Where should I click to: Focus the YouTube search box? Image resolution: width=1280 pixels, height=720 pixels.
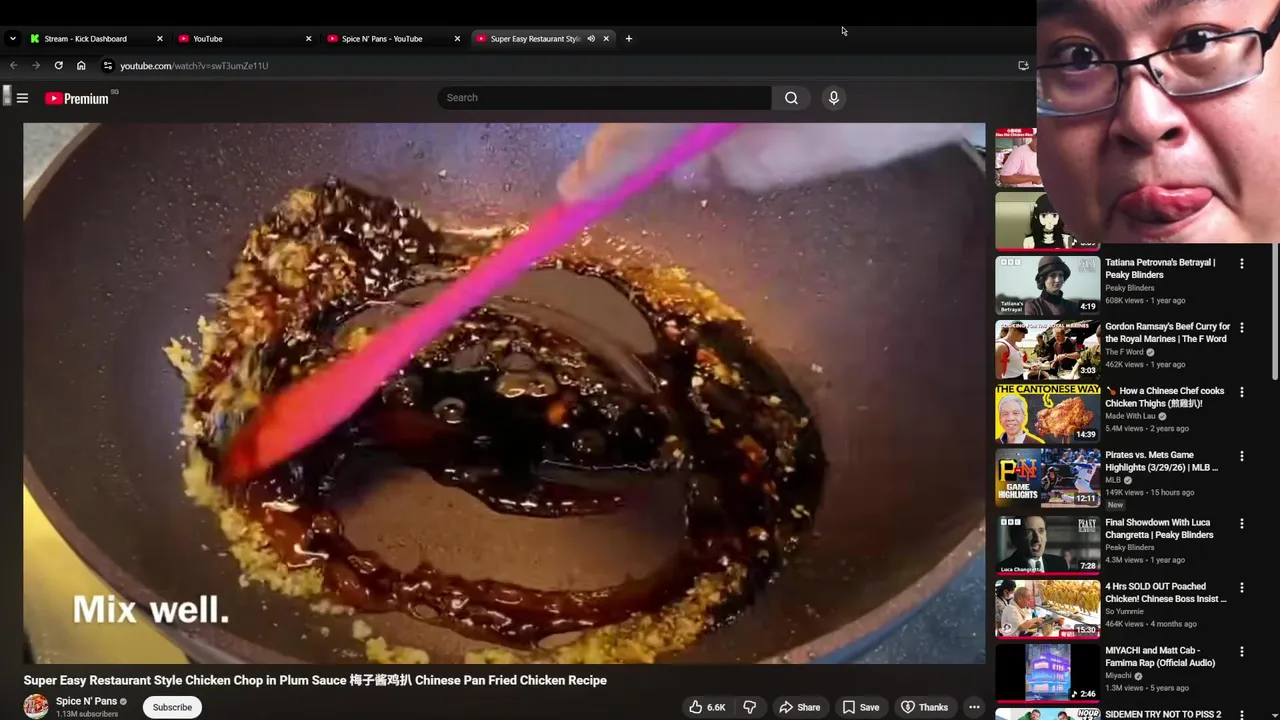604,98
